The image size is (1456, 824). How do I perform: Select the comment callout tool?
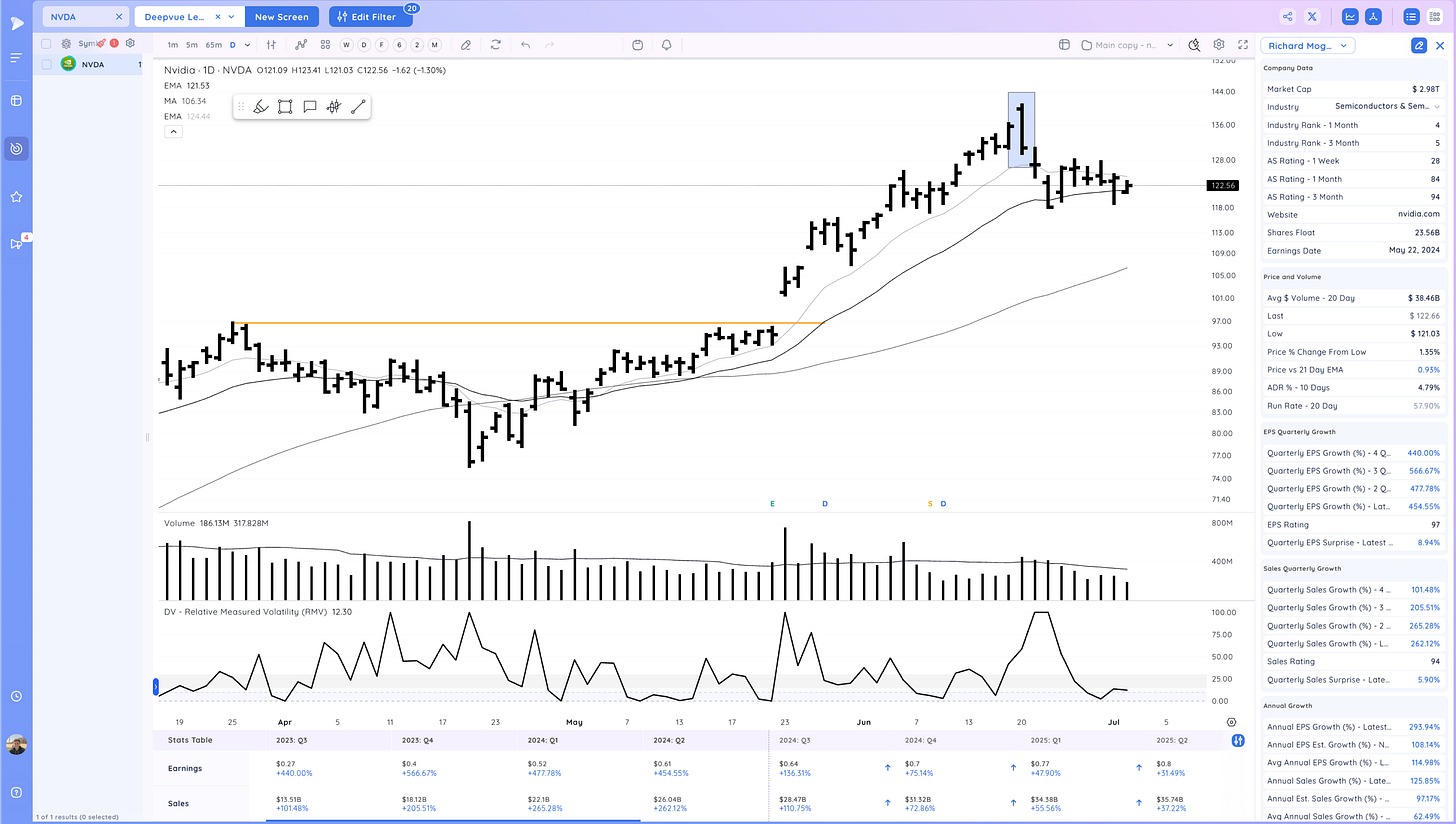[310, 106]
